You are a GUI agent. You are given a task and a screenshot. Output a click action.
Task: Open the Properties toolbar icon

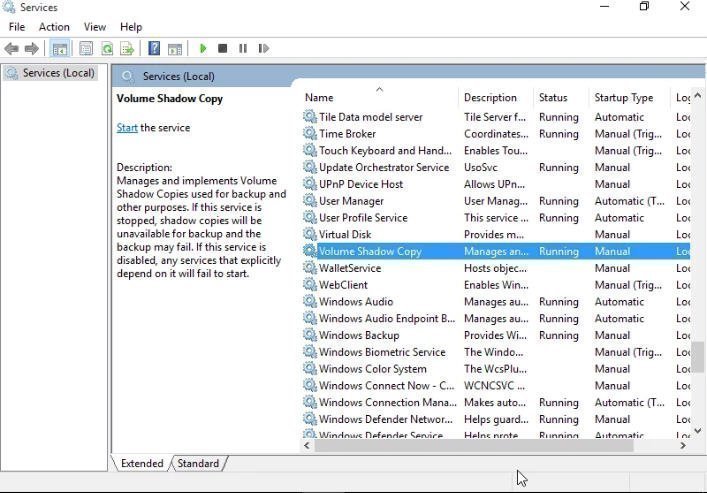click(x=86, y=48)
